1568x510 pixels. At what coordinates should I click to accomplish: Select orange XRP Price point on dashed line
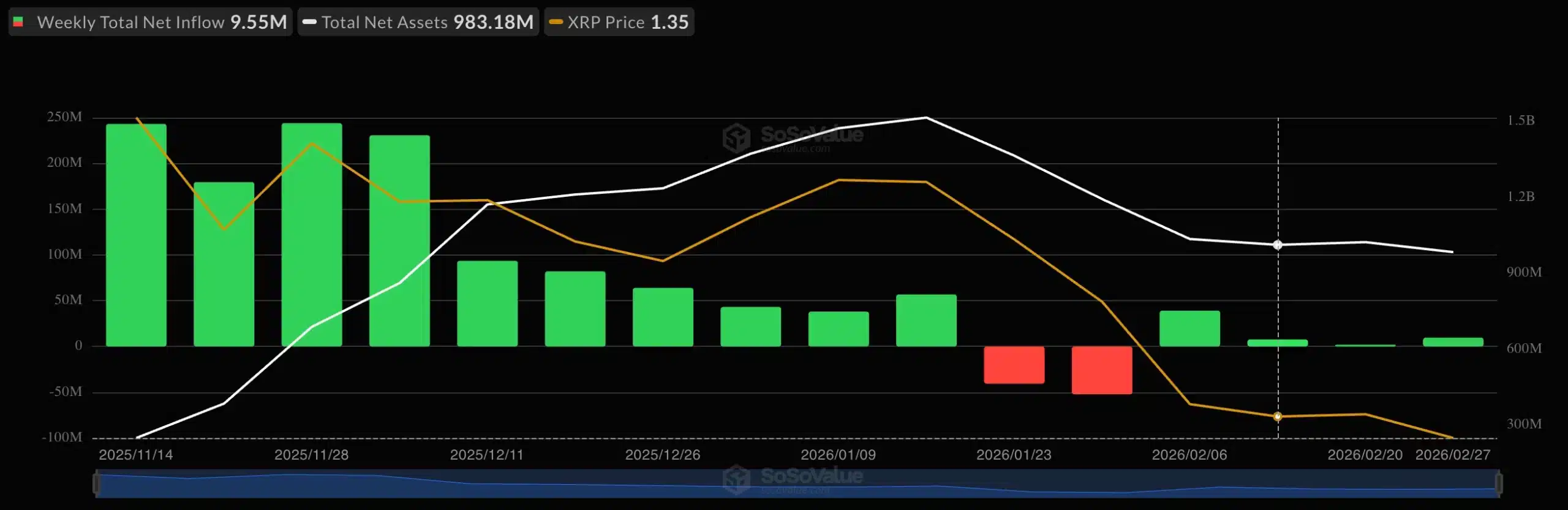coord(1278,417)
